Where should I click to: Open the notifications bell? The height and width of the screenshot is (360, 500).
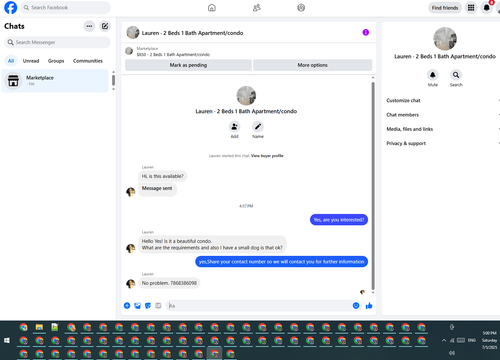486,8
